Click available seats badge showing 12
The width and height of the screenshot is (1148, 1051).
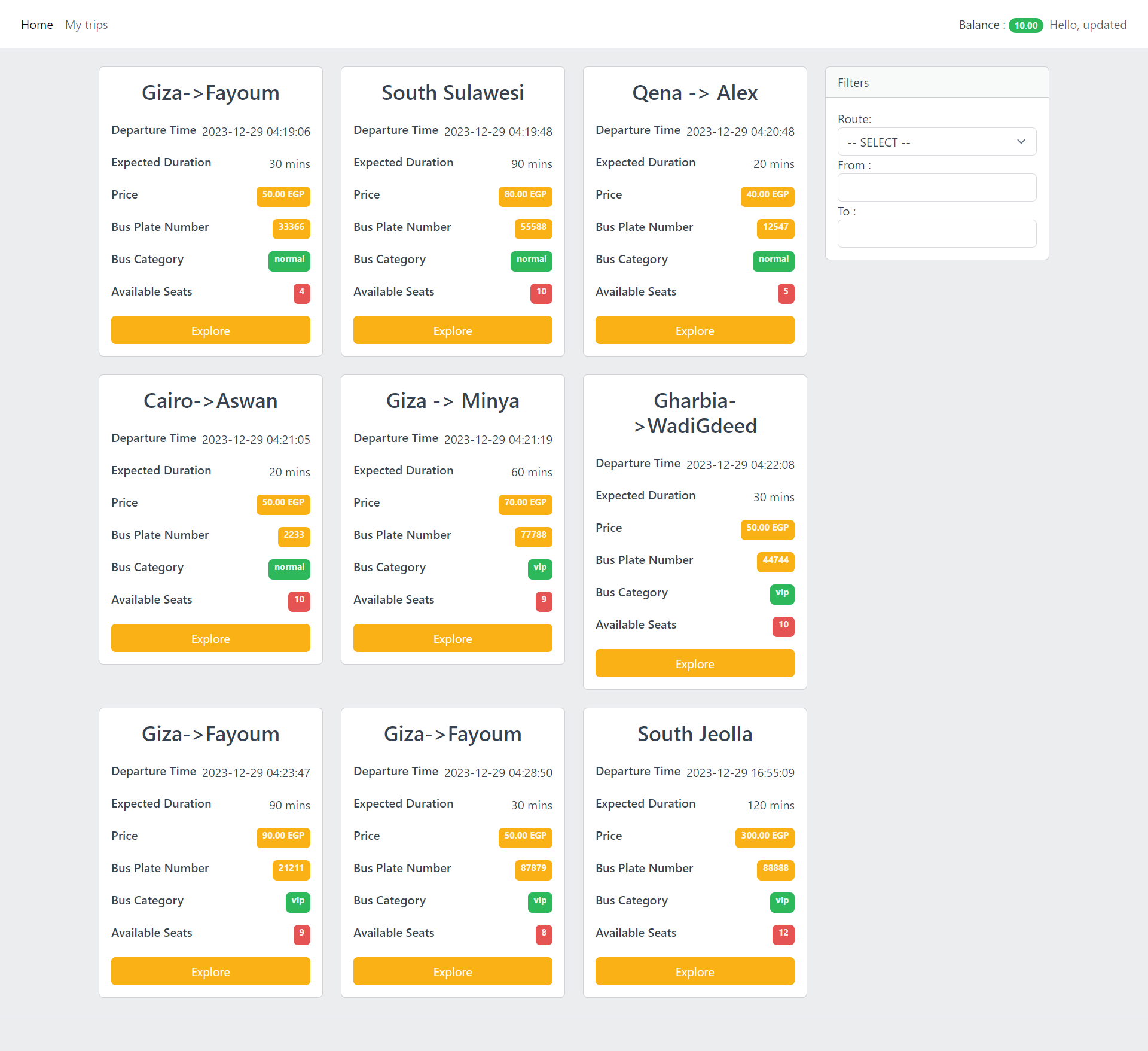click(x=783, y=933)
